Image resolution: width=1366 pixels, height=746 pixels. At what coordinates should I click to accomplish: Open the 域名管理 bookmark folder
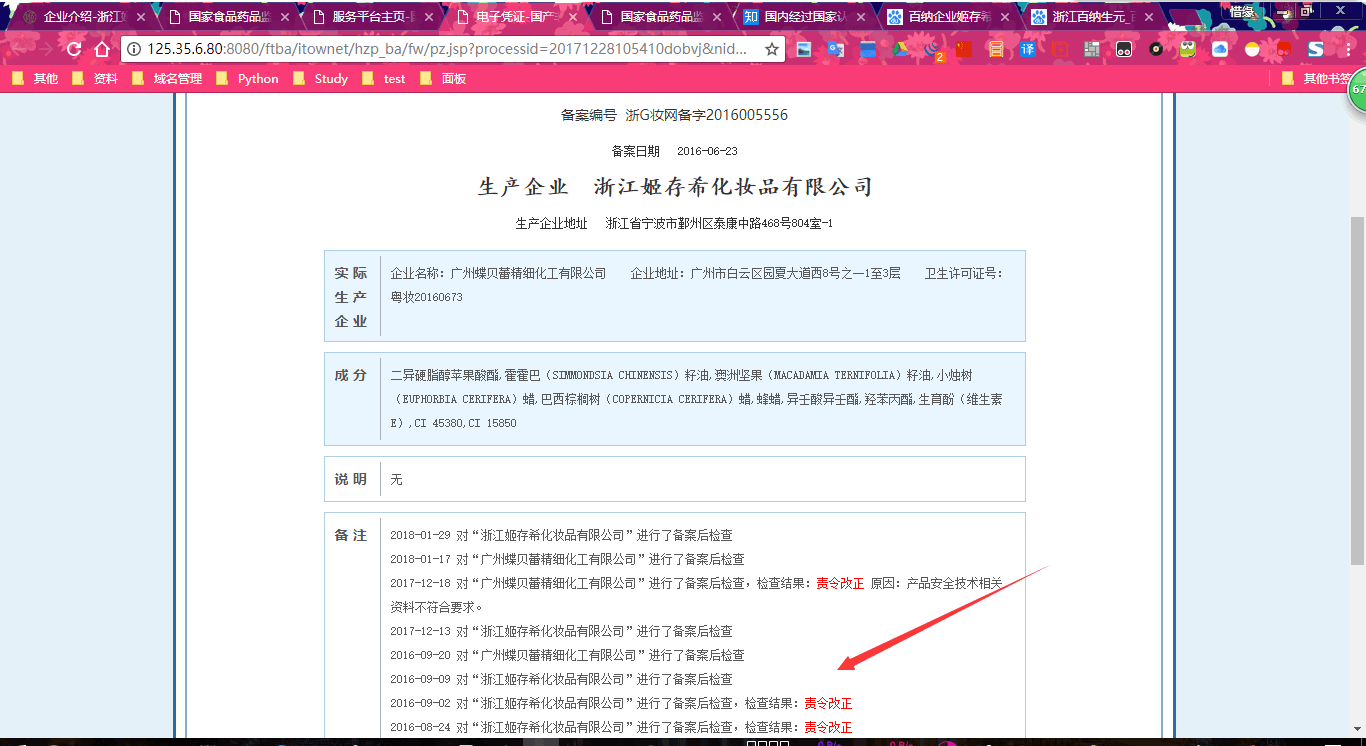point(168,79)
